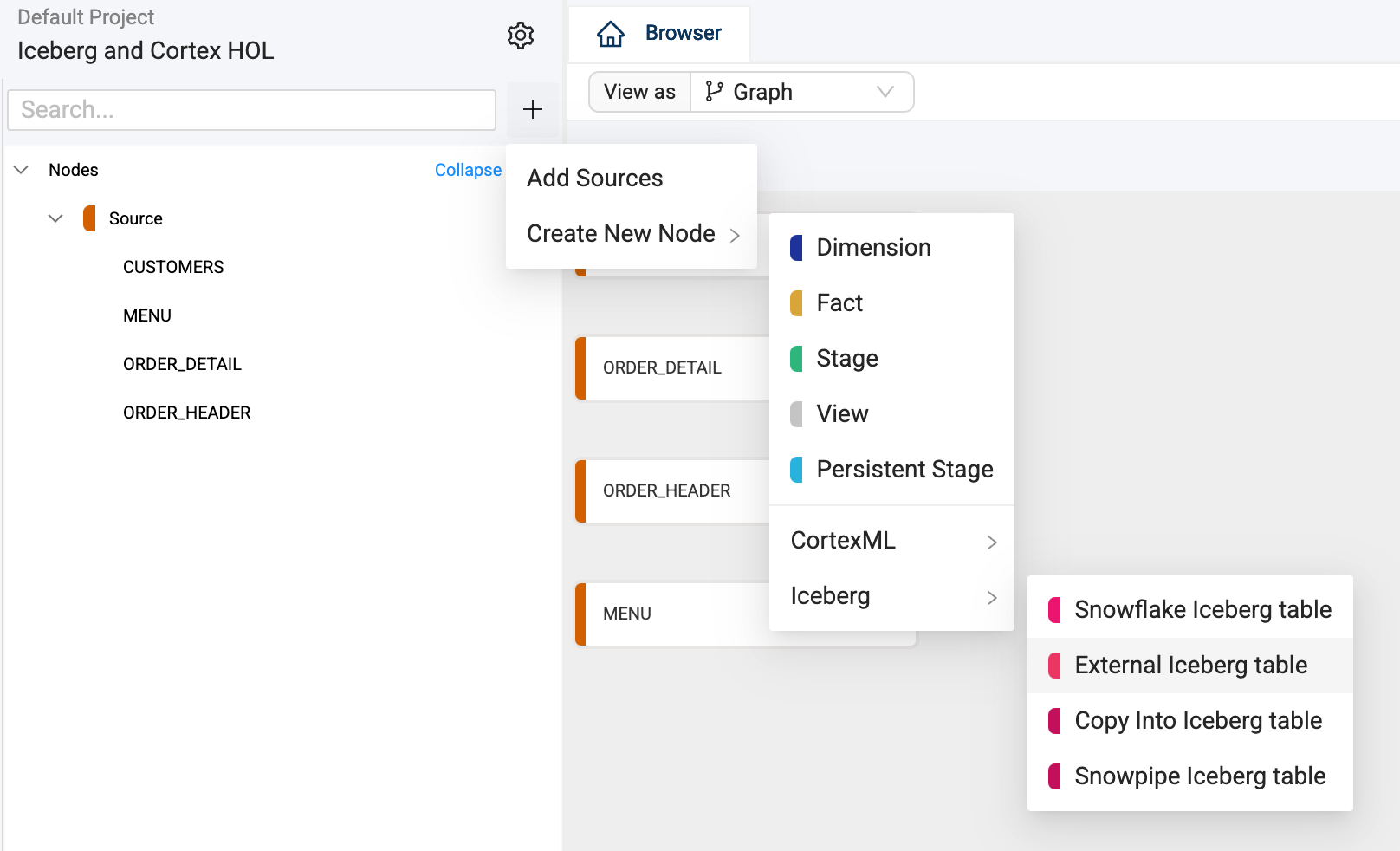Click the Collapse link in Nodes
Viewport: 1400px width, 851px height.
[468, 170]
